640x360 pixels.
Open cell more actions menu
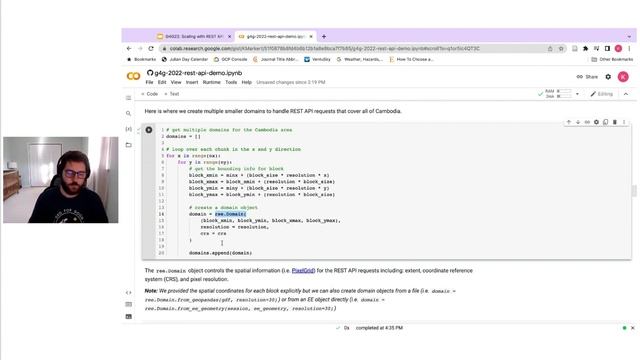[x=624, y=122]
